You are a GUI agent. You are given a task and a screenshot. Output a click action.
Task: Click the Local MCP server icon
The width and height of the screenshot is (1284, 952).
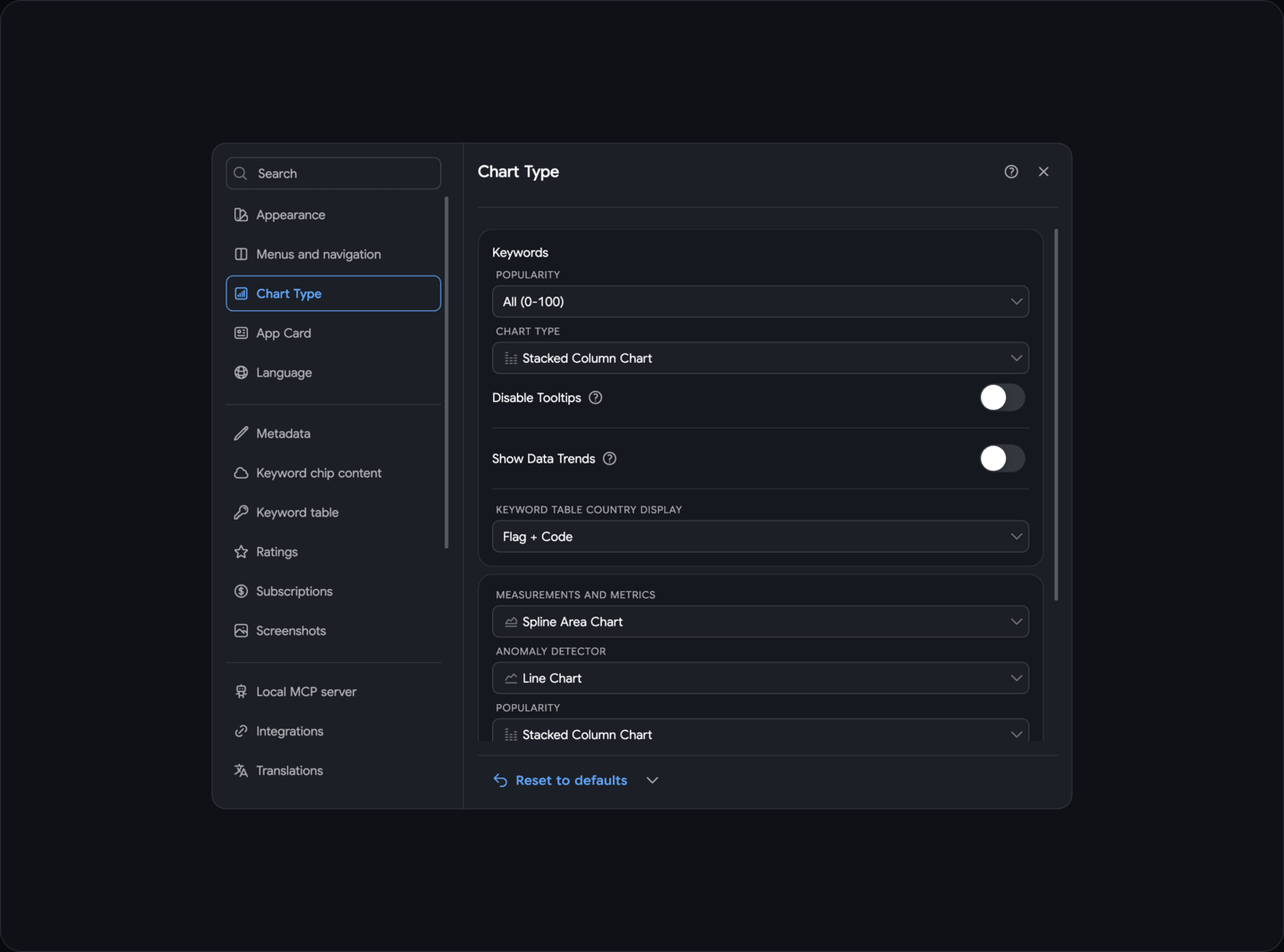tap(241, 692)
